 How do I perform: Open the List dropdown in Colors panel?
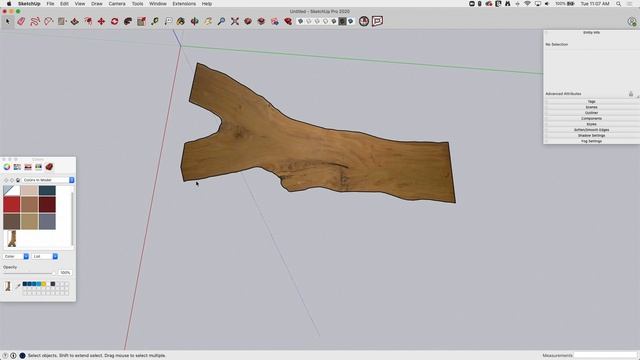tap(45, 256)
